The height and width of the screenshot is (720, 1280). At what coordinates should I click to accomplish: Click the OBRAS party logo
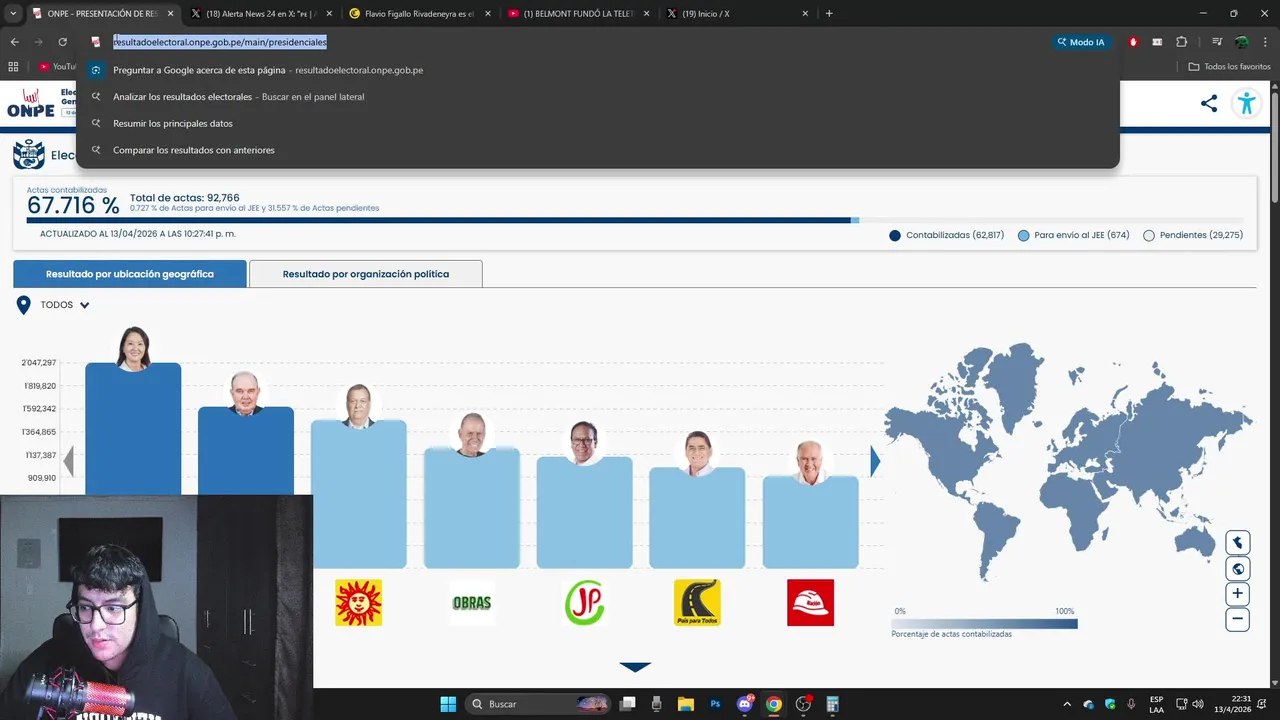coord(472,602)
